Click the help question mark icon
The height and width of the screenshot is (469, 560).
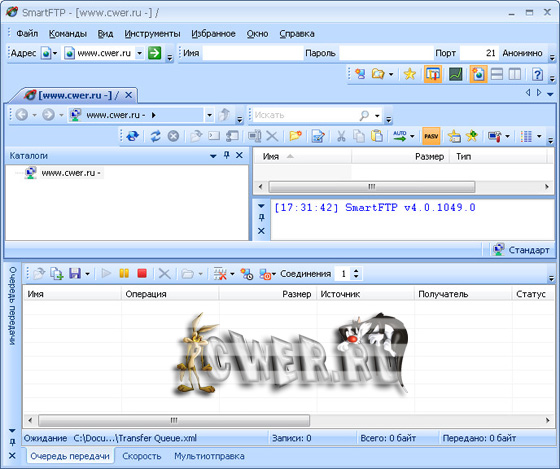pyautogui.click(x=537, y=74)
